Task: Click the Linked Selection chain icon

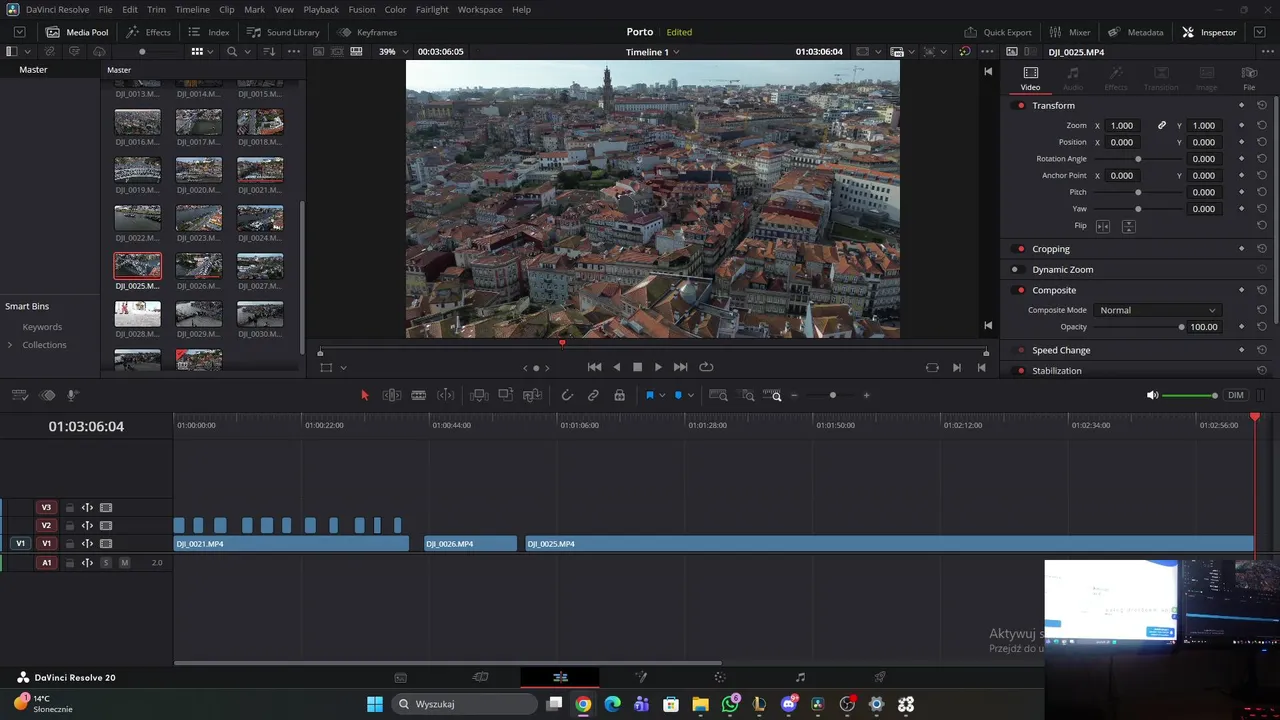Action: point(593,395)
